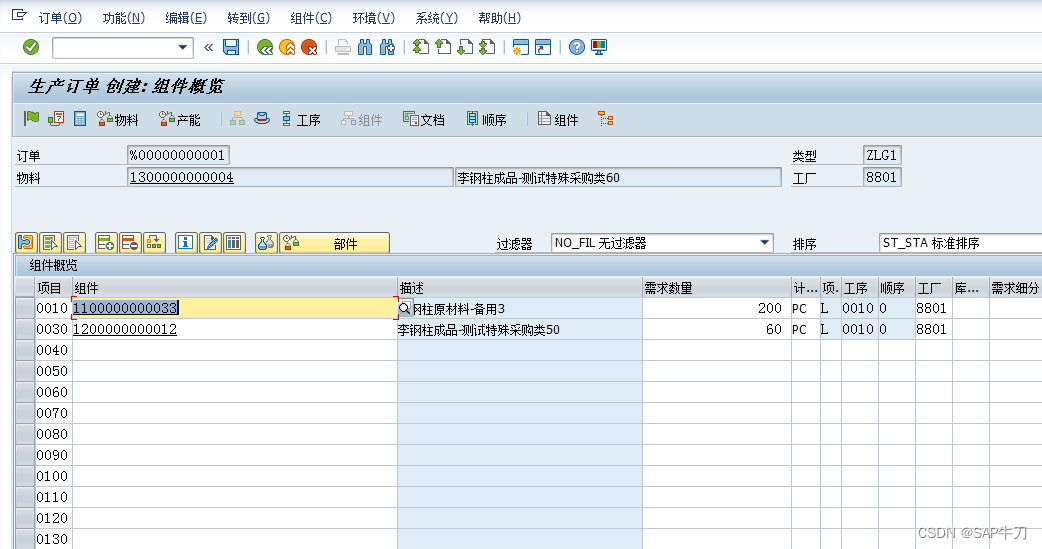Click the blue hat Header icon
The height and width of the screenshot is (549, 1042).
[x=262, y=118]
